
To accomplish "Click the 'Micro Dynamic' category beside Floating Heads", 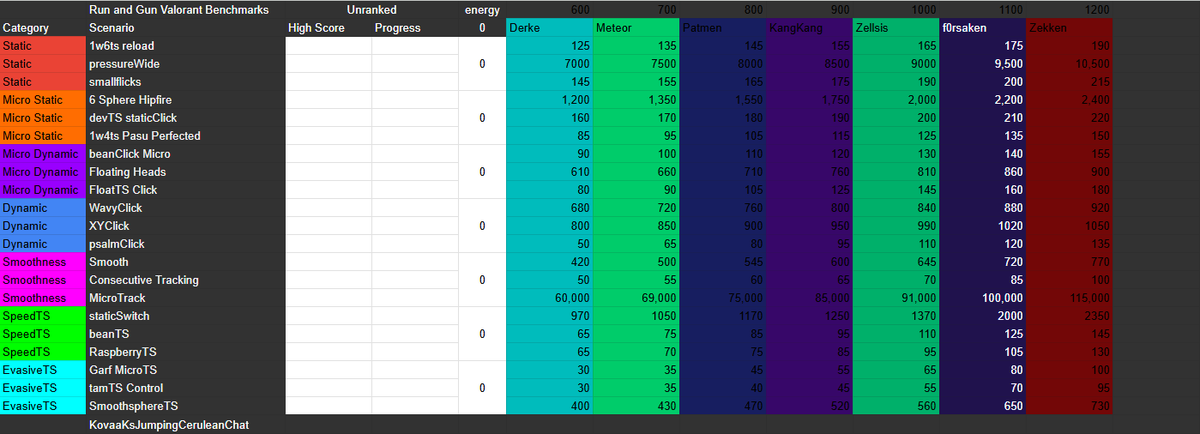I will click(x=43, y=171).
